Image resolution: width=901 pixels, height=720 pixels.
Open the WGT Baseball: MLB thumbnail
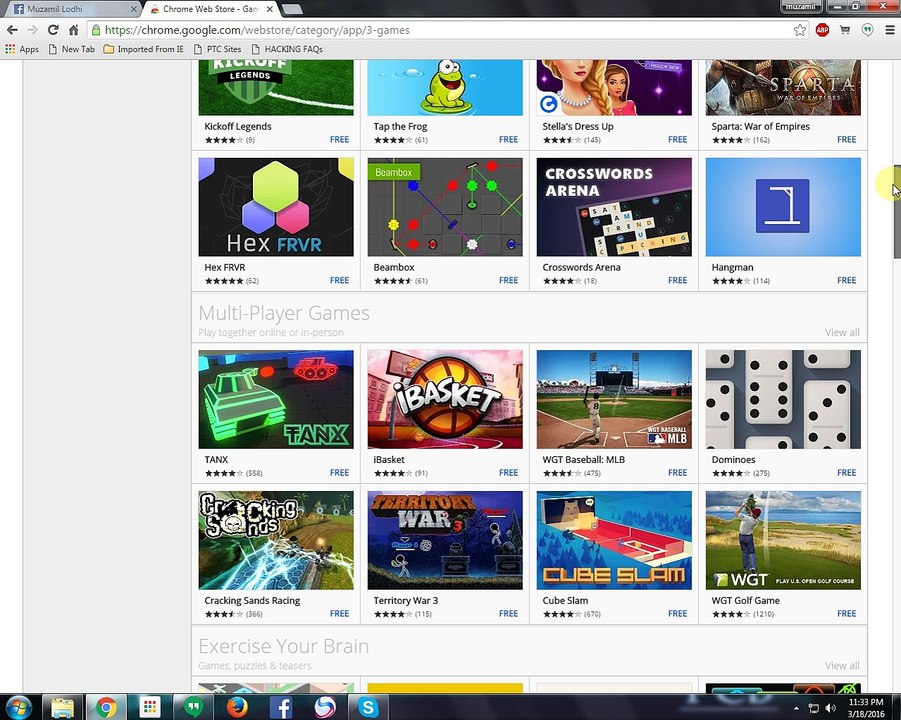click(x=614, y=399)
